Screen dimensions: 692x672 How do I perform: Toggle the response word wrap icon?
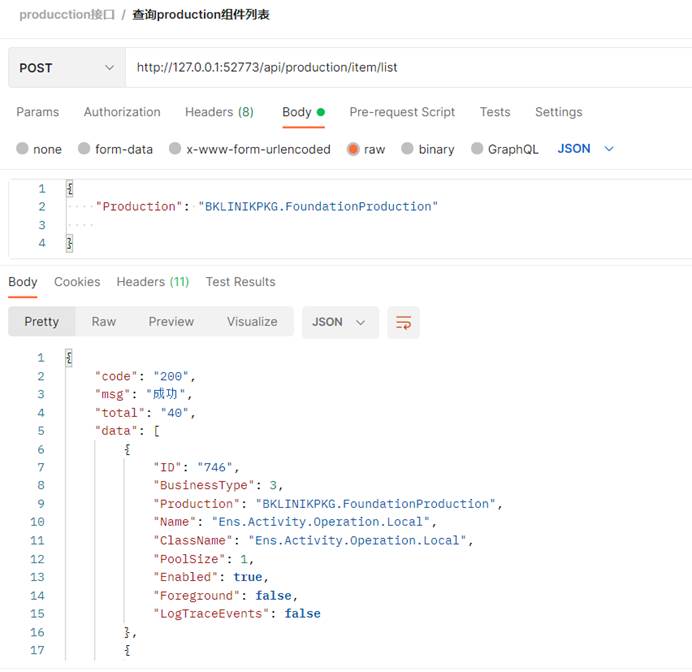[403, 323]
